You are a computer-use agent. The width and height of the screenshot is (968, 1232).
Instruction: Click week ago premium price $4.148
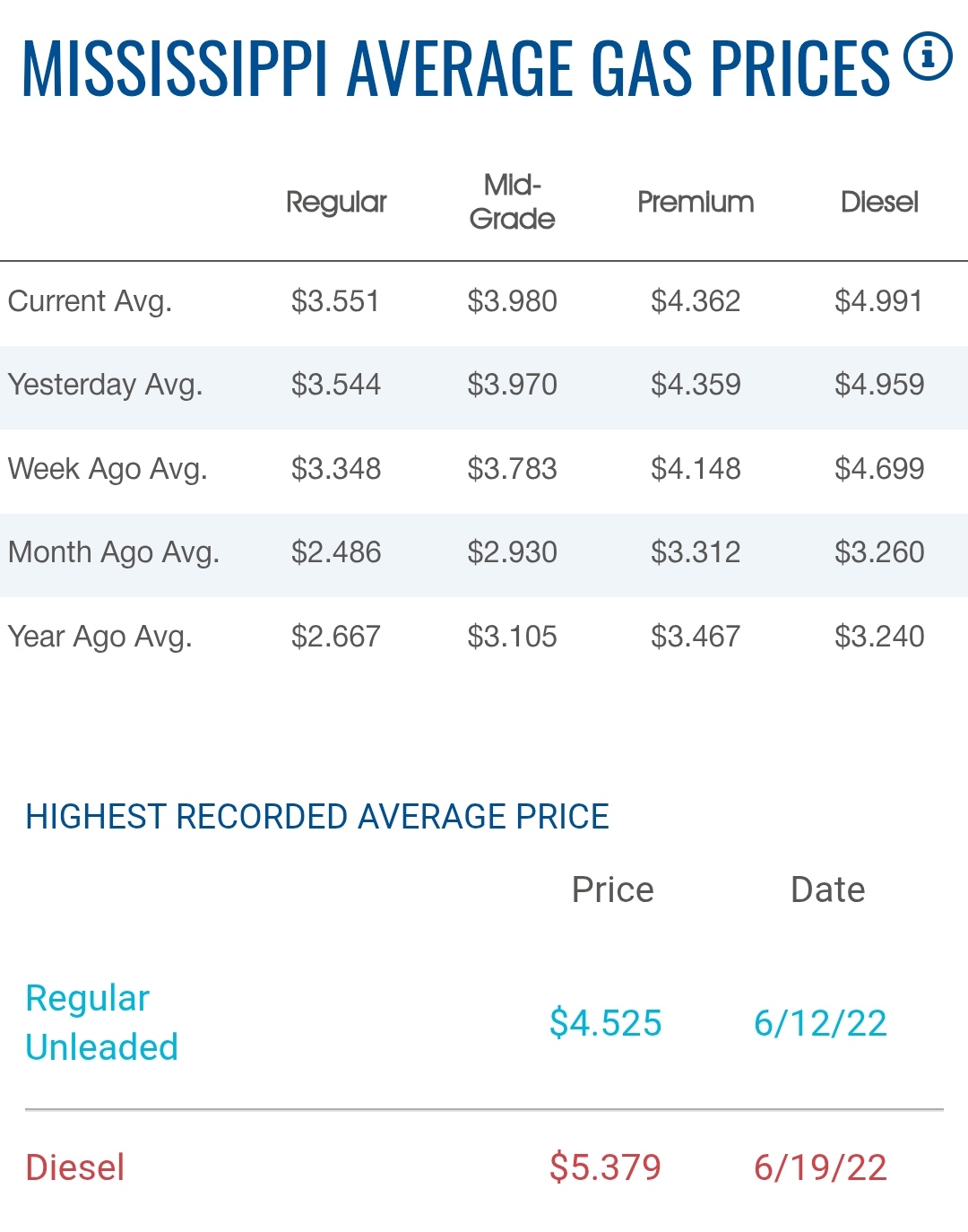click(696, 469)
